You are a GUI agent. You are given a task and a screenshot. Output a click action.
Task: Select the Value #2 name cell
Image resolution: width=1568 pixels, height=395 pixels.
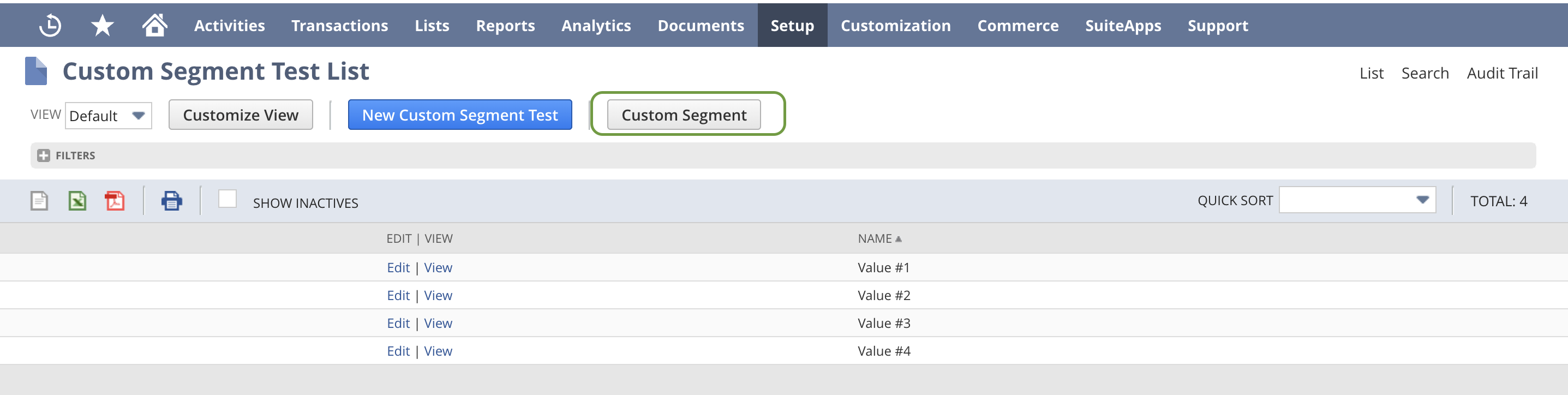tap(883, 296)
